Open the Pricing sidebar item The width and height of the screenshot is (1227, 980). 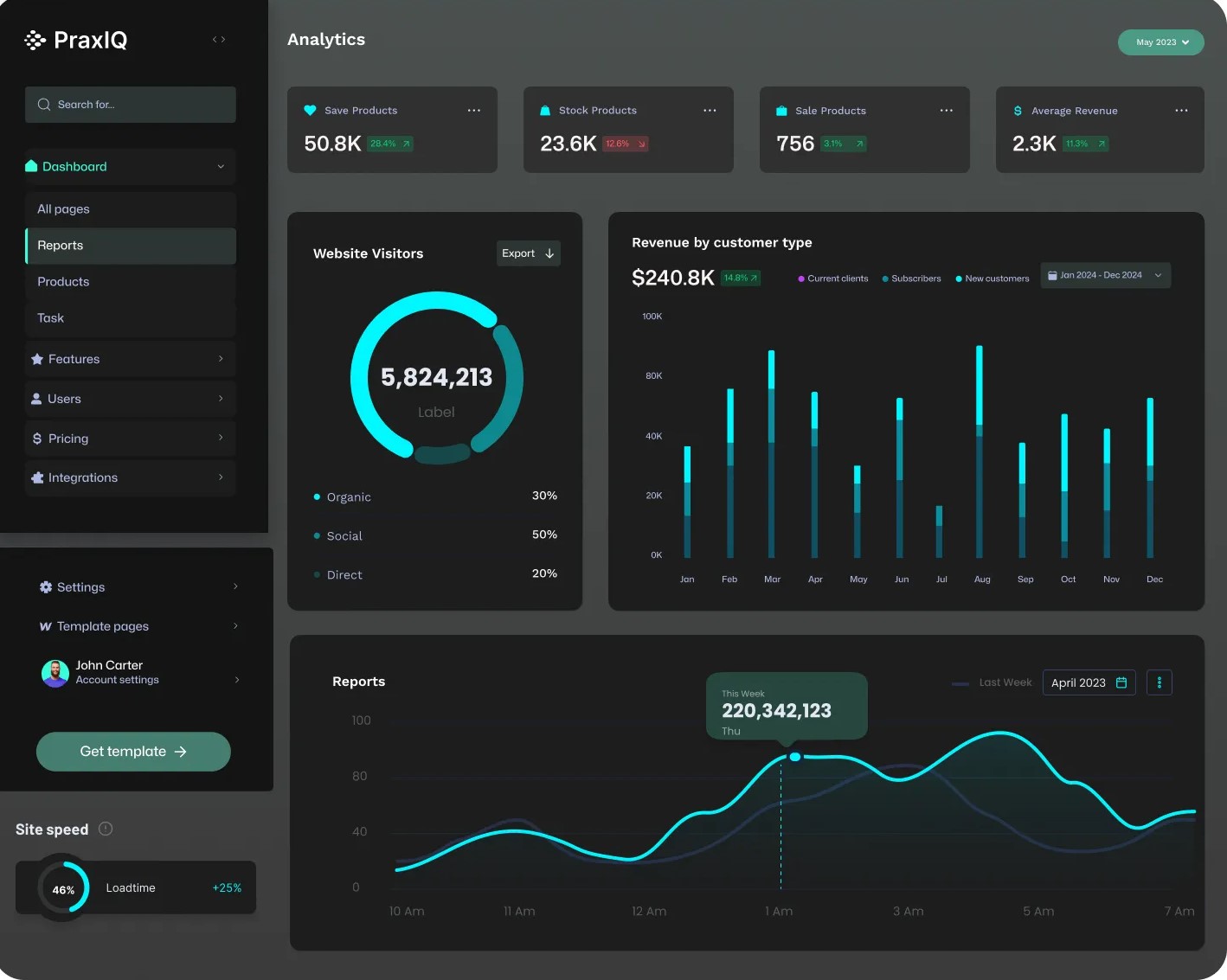point(130,439)
